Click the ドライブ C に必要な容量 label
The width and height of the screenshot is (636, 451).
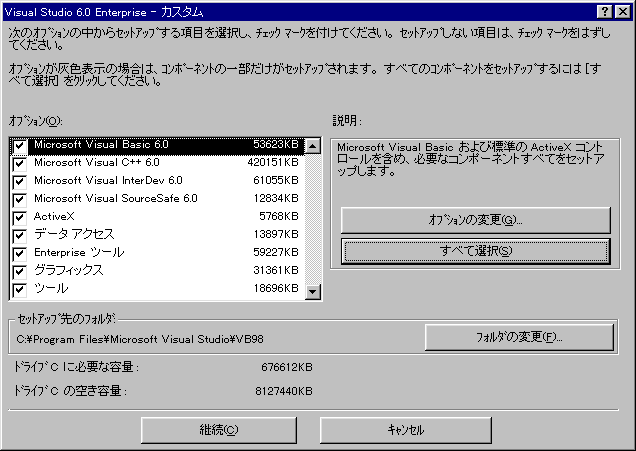coord(76,367)
